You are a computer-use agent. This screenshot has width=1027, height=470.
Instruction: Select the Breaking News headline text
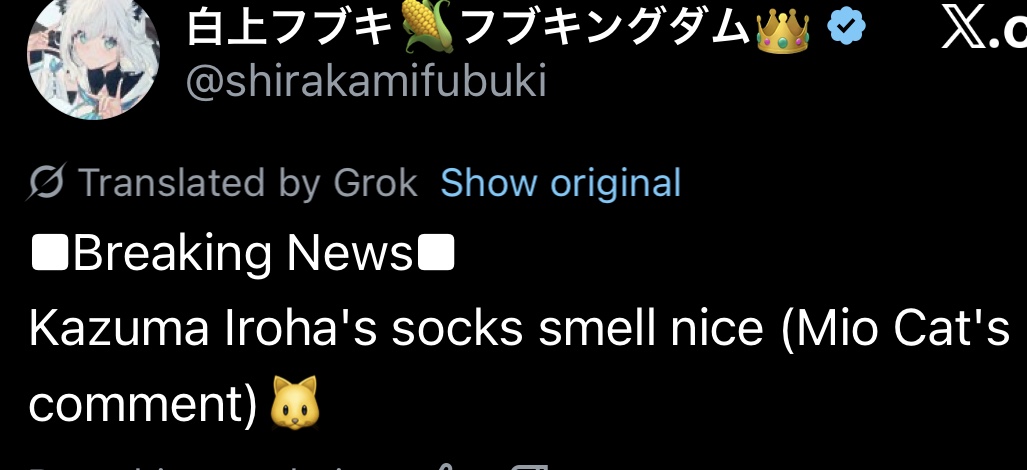click(x=242, y=254)
